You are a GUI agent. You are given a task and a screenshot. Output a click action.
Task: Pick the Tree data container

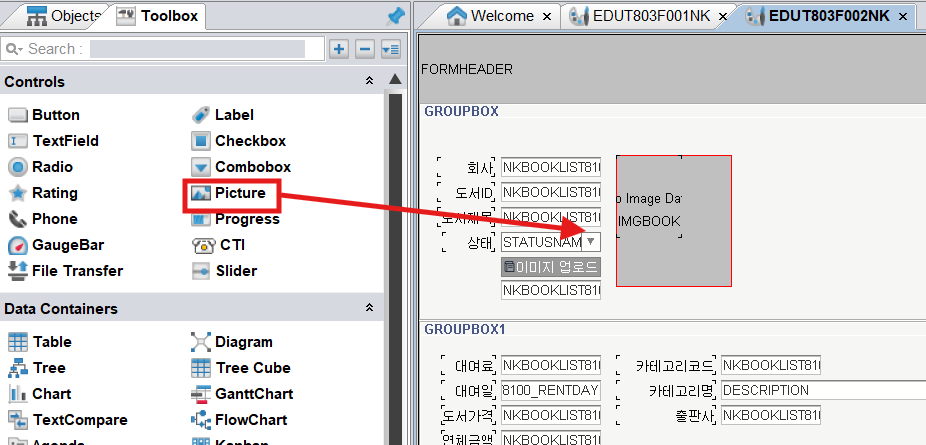click(37, 368)
